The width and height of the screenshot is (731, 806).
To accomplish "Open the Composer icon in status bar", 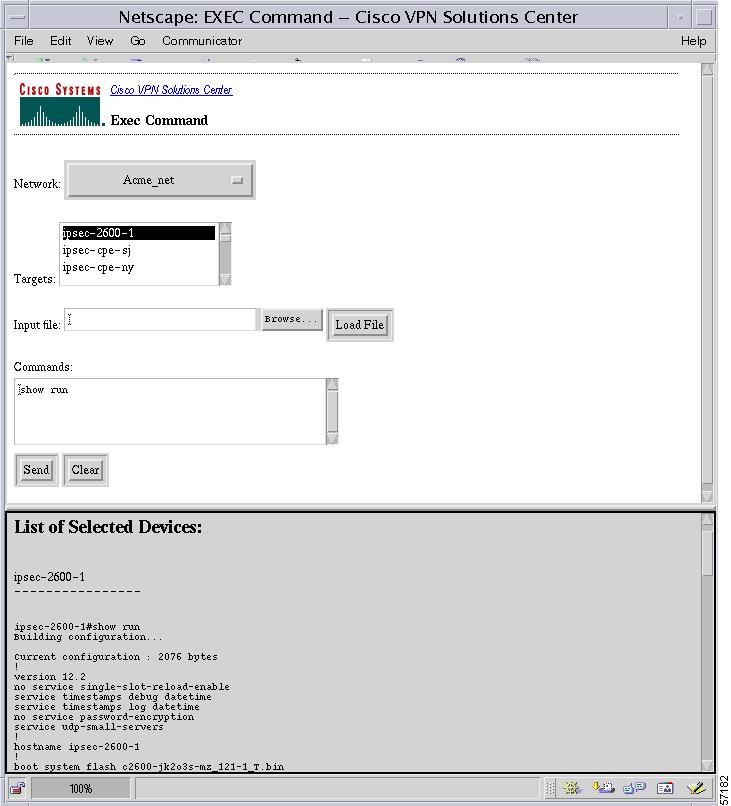I will point(696,787).
